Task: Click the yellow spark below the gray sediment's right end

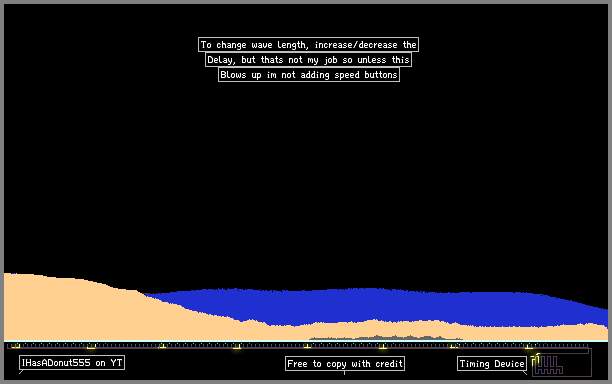Action: coord(454,347)
